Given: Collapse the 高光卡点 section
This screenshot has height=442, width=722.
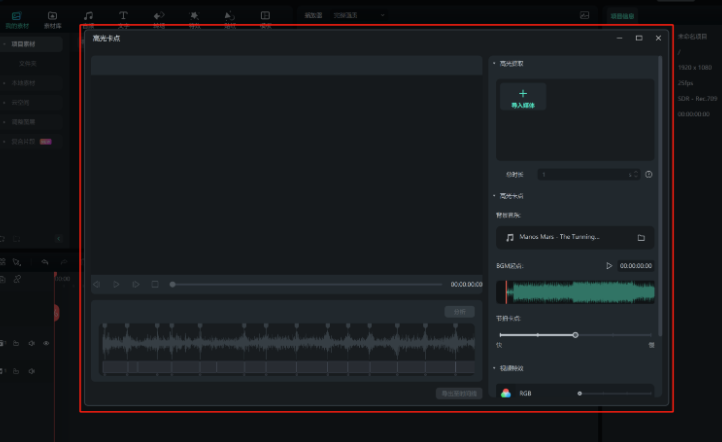Looking at the screenshot, I should tap(494, 196).
